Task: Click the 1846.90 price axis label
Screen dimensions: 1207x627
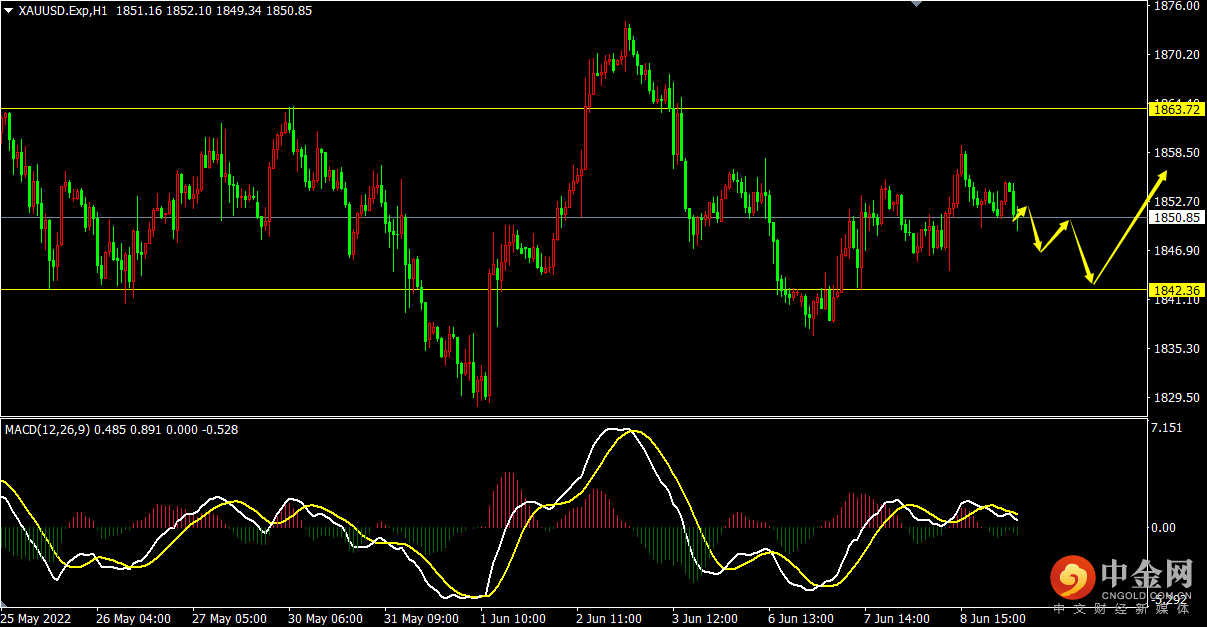Action: pyautogui.click(x=1178, y=251)
